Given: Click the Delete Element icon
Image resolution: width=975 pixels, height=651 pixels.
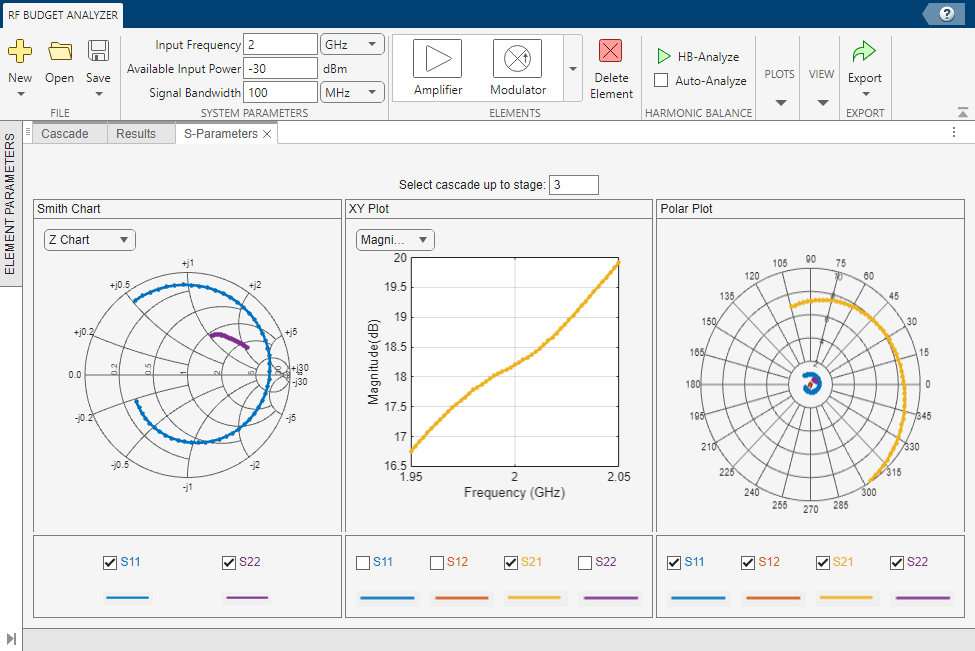Looking at the screenshot, I should pos(611,53).
